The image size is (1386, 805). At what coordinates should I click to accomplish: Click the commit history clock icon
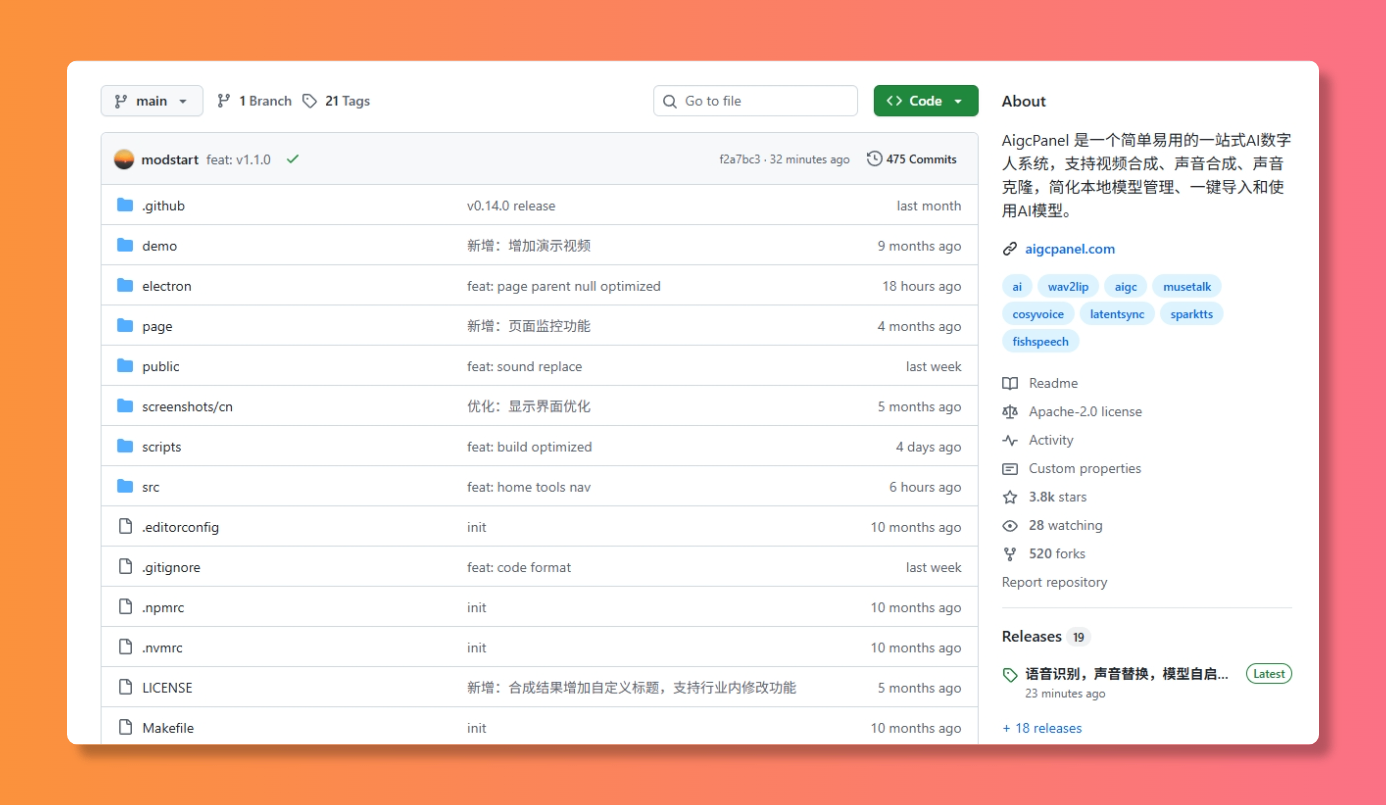[874, 159]
